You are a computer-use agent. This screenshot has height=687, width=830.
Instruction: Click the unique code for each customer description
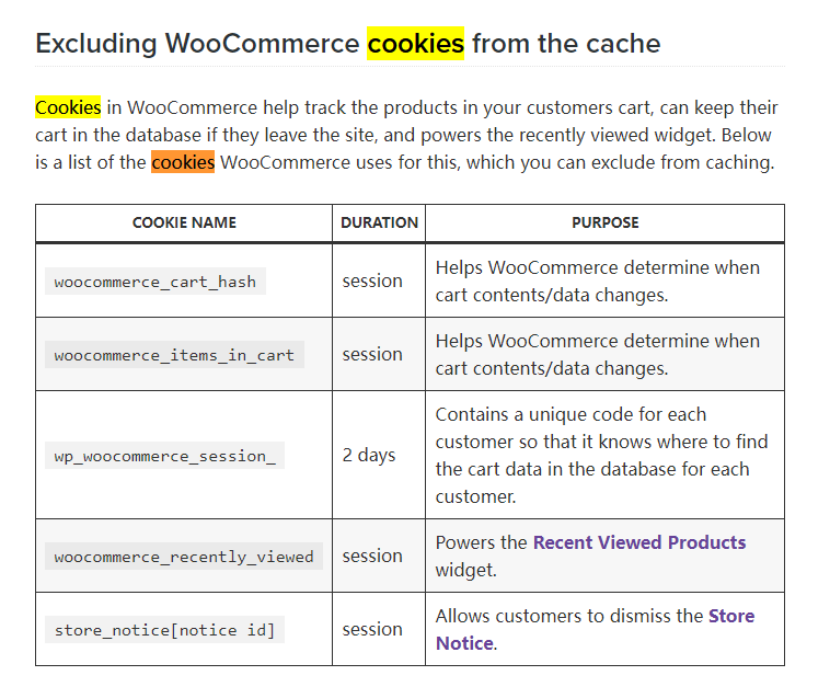602,455
